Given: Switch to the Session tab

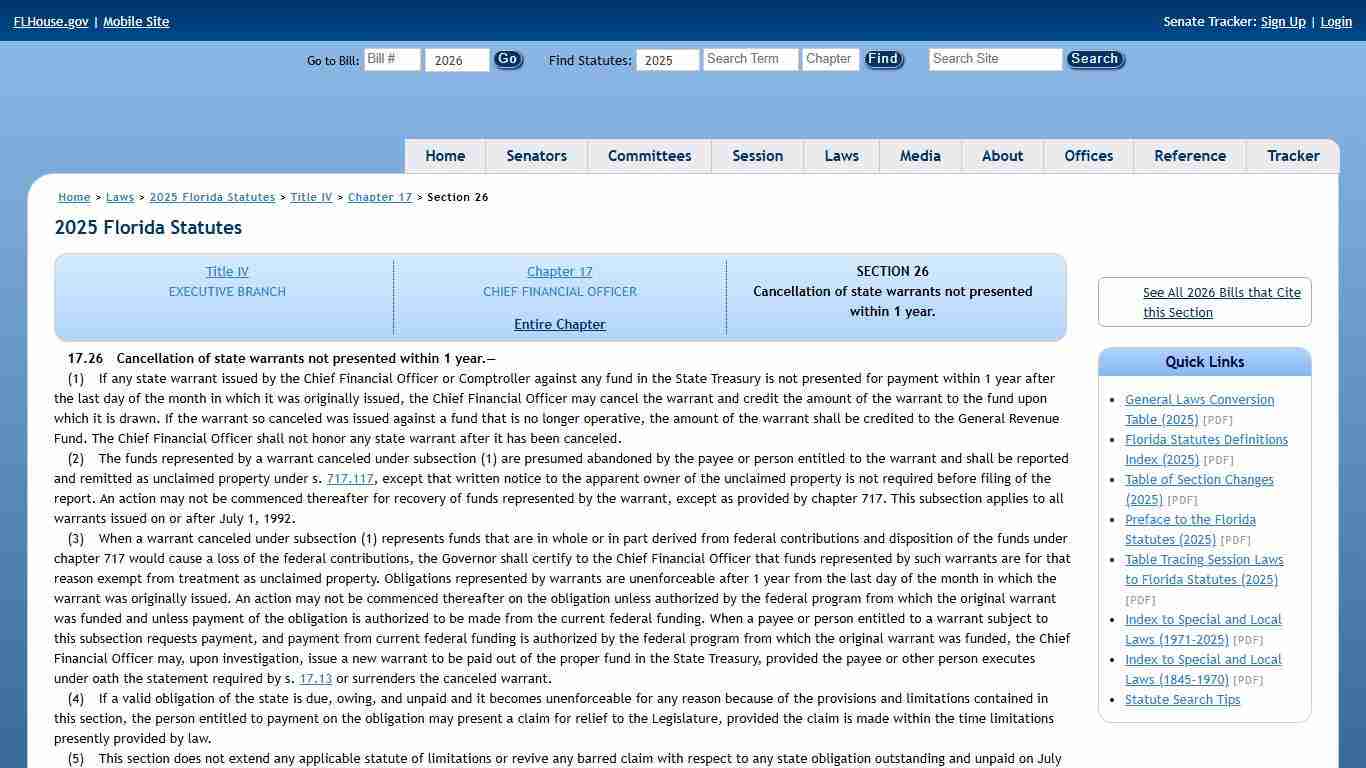Looking at the screenshot, I should click(x=757, y=156).
